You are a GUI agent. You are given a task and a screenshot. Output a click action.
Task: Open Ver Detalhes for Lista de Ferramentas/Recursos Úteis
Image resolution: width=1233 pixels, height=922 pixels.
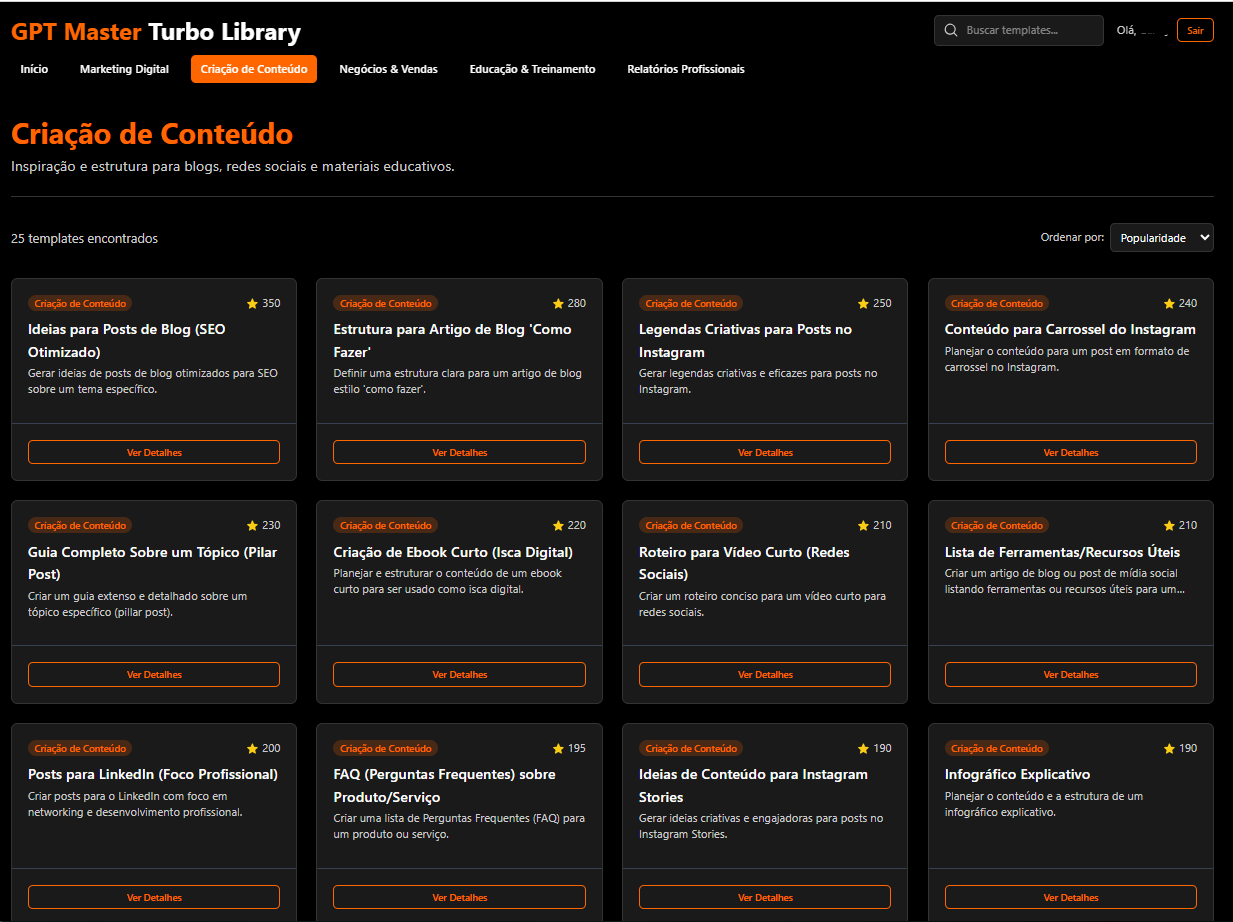(1070, 675)
